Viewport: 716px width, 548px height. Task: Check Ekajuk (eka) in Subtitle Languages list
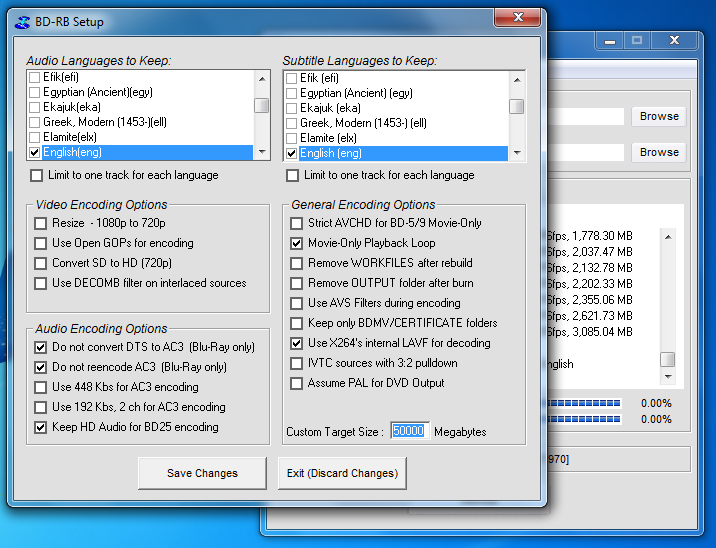291,108
